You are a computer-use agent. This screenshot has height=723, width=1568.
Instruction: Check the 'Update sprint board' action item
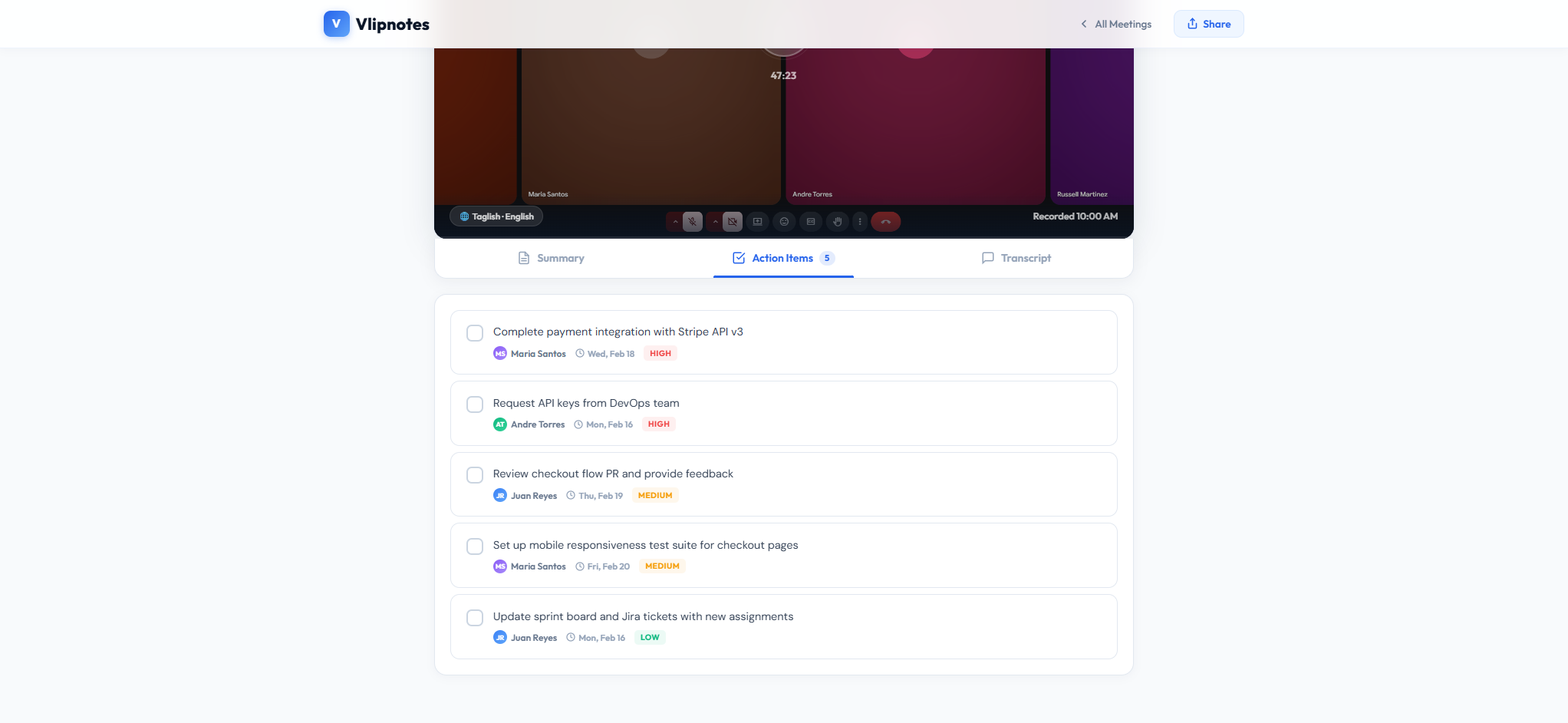[474, 617]
